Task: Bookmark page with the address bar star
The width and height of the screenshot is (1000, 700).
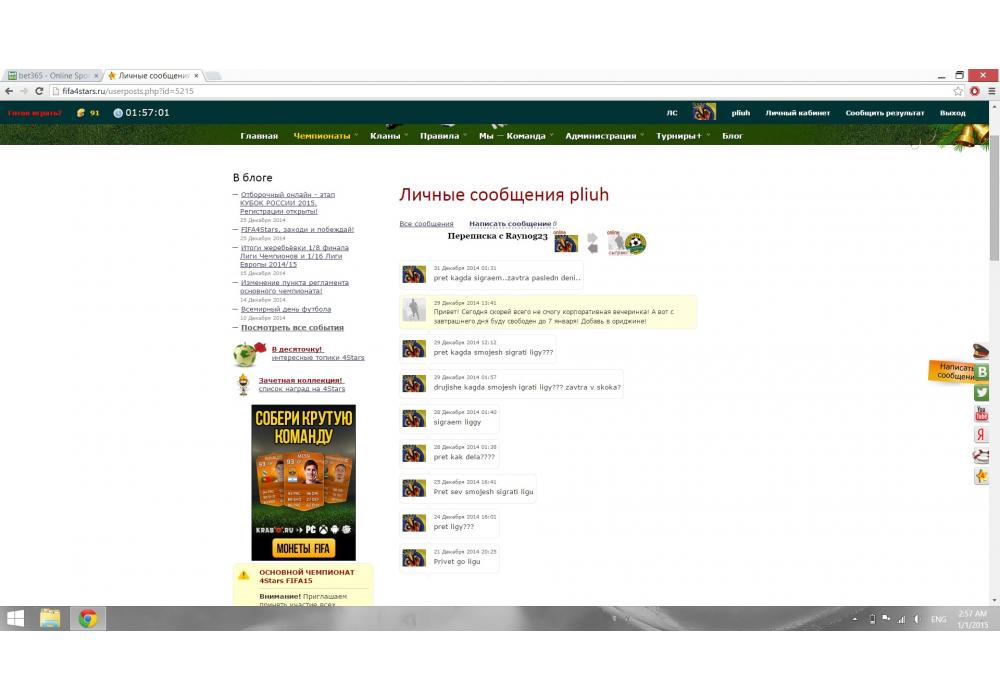Action: pos(958,91)
